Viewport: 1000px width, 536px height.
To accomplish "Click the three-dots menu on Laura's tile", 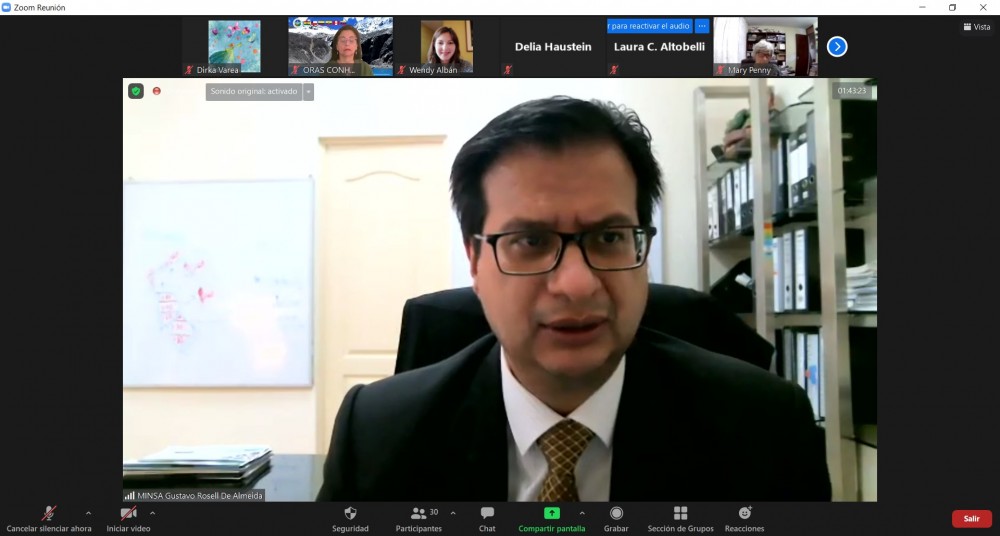I will [702, 26].
